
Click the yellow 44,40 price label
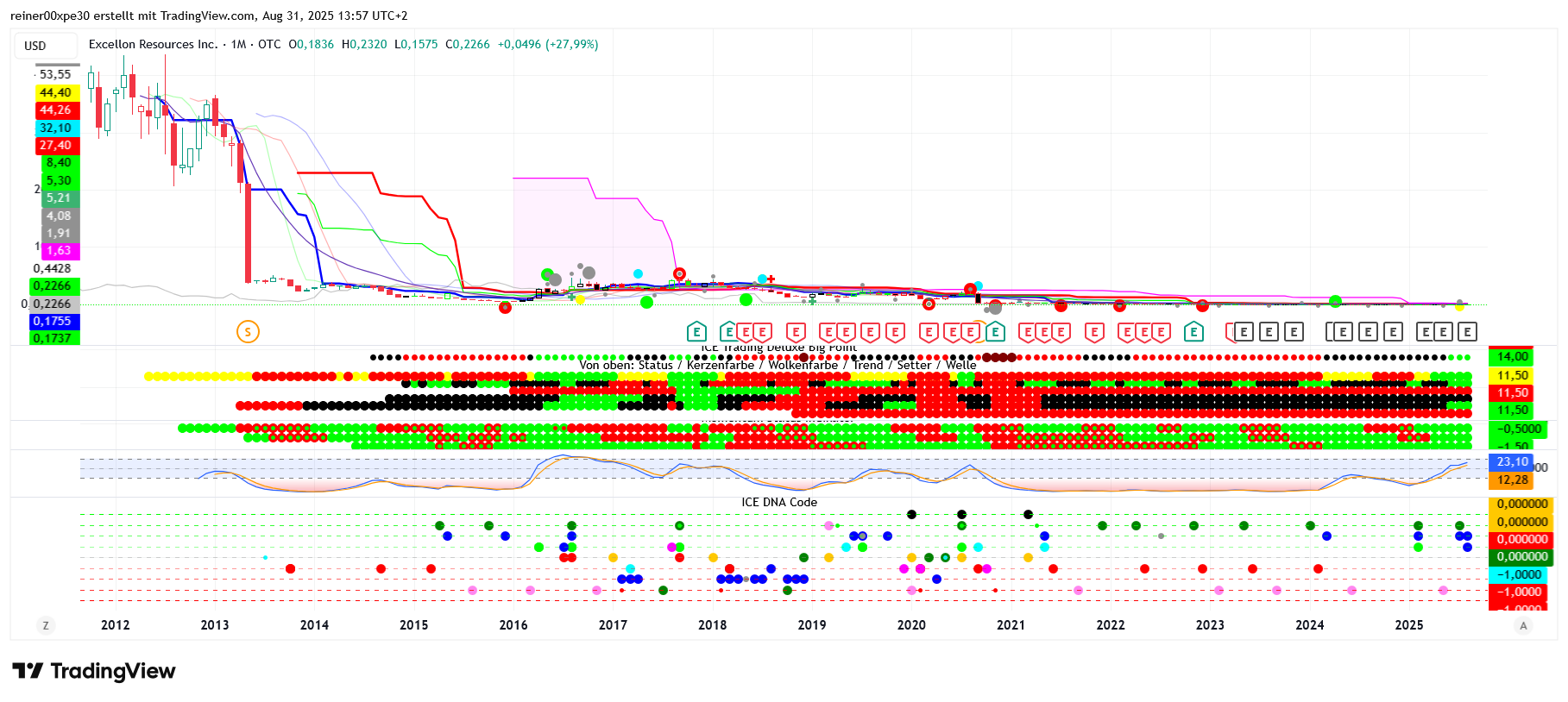tap(56, 92)
